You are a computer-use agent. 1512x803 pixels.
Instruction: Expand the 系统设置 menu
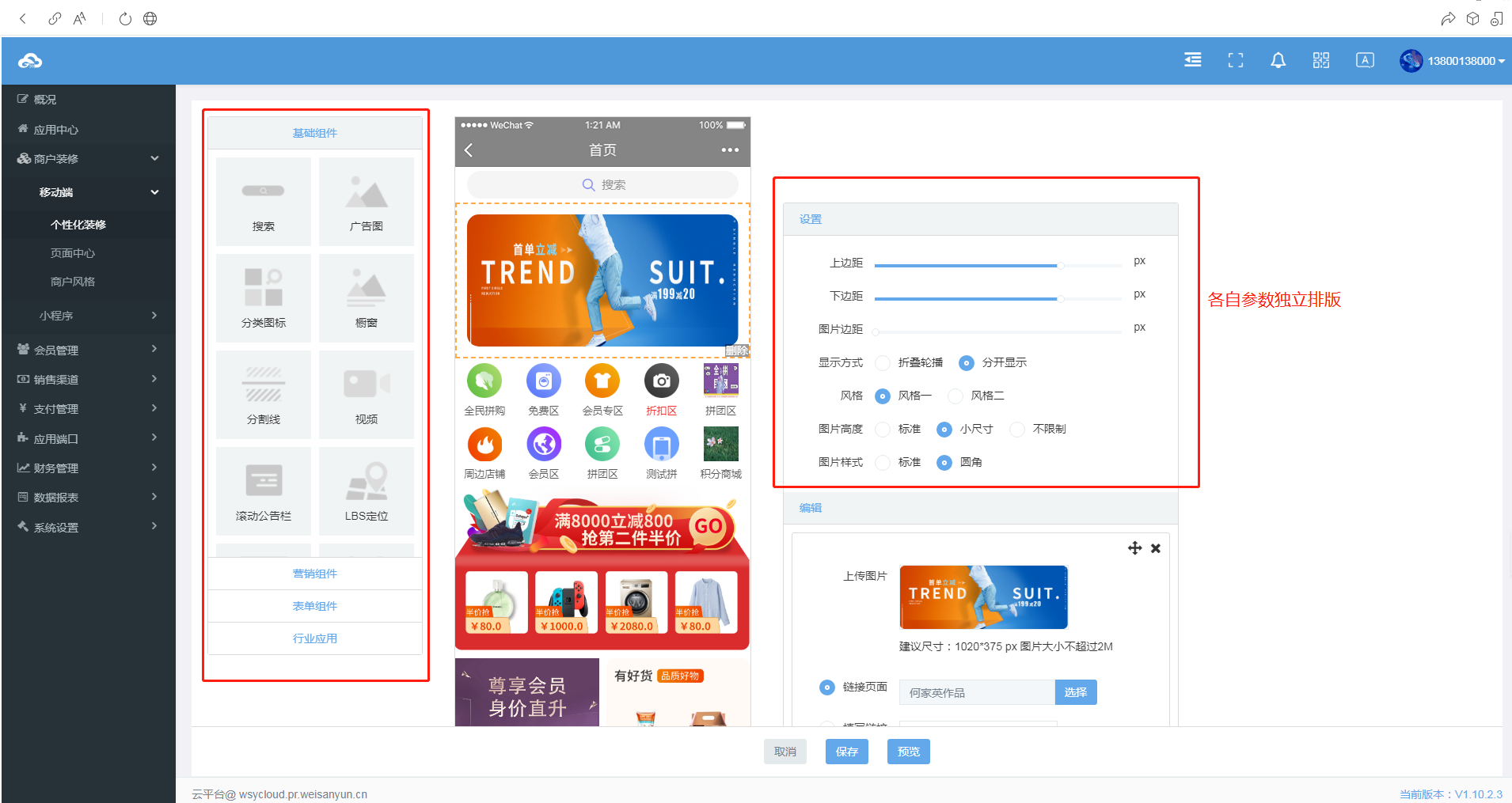coord(88,527)
